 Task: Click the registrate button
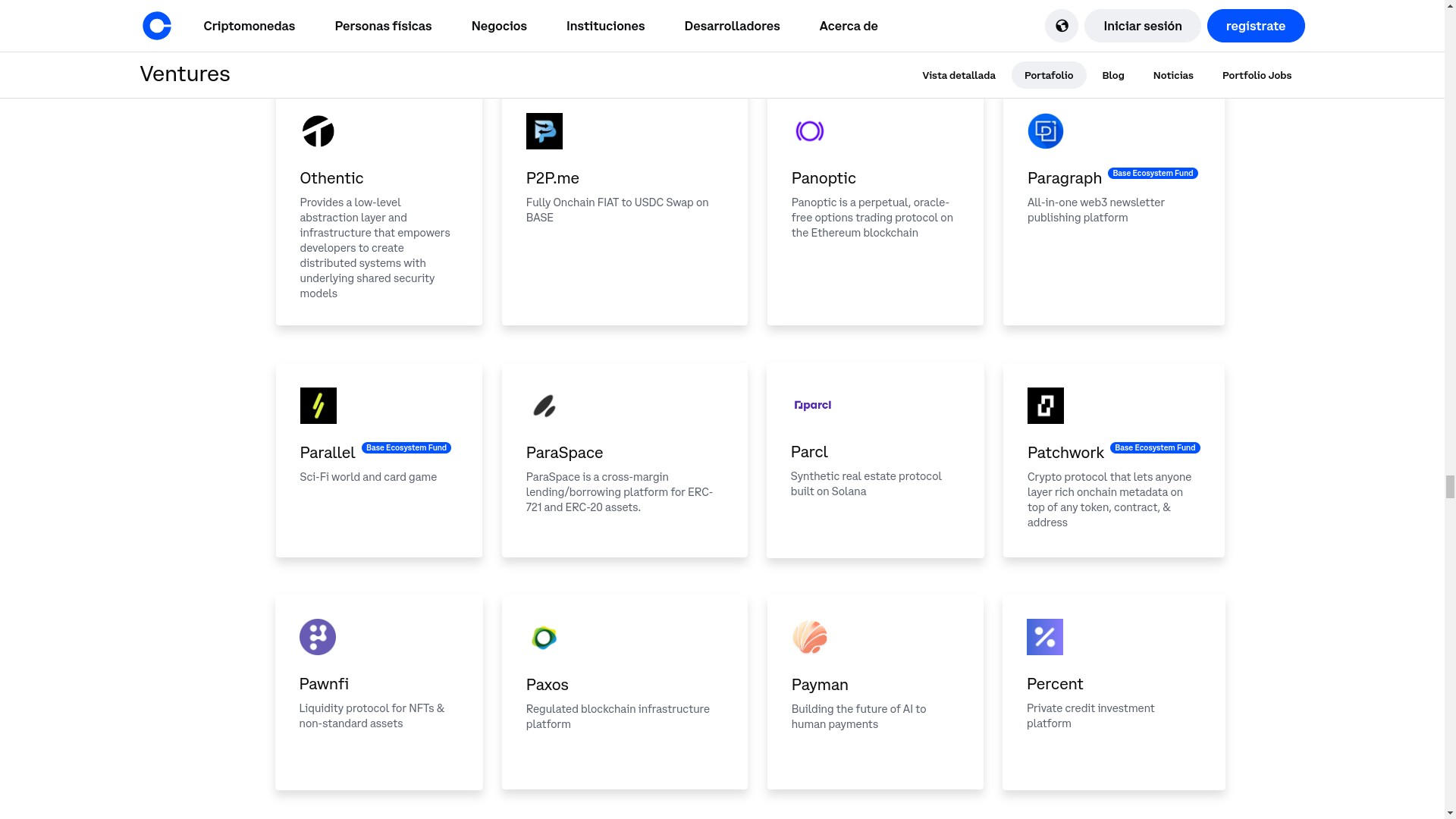[x=1256, y=25]
